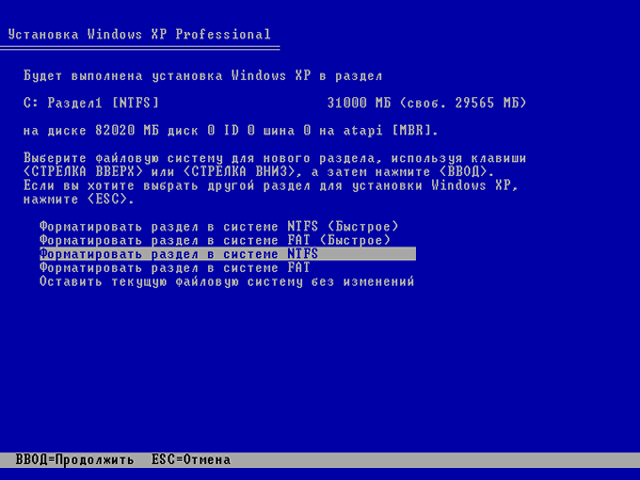Click the '31000 МБ (своб. 29565 МБ)' size text
Screen dimensions: 640x480
(426, 103)
